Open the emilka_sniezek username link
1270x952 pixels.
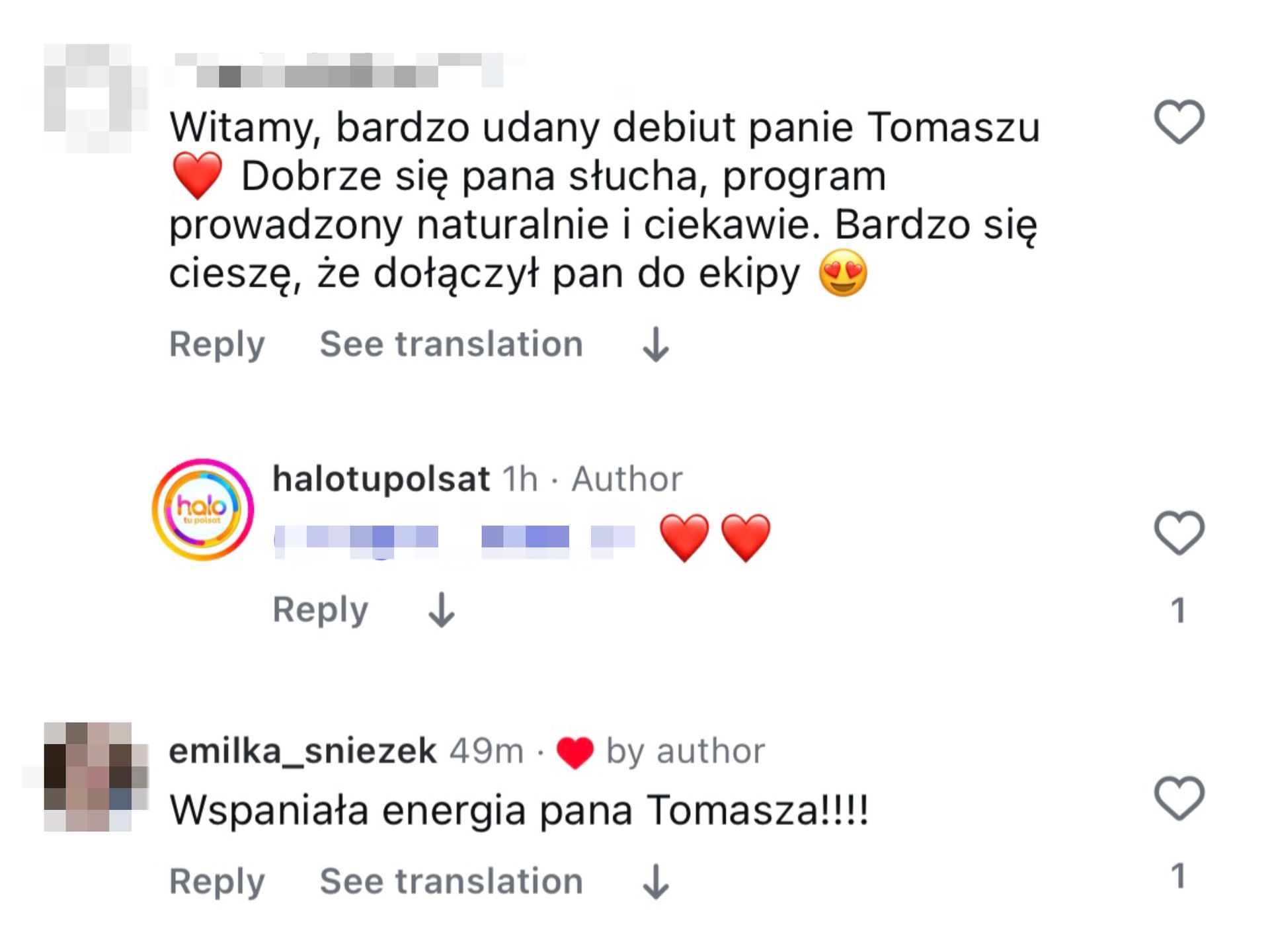[x=303, y=751]
